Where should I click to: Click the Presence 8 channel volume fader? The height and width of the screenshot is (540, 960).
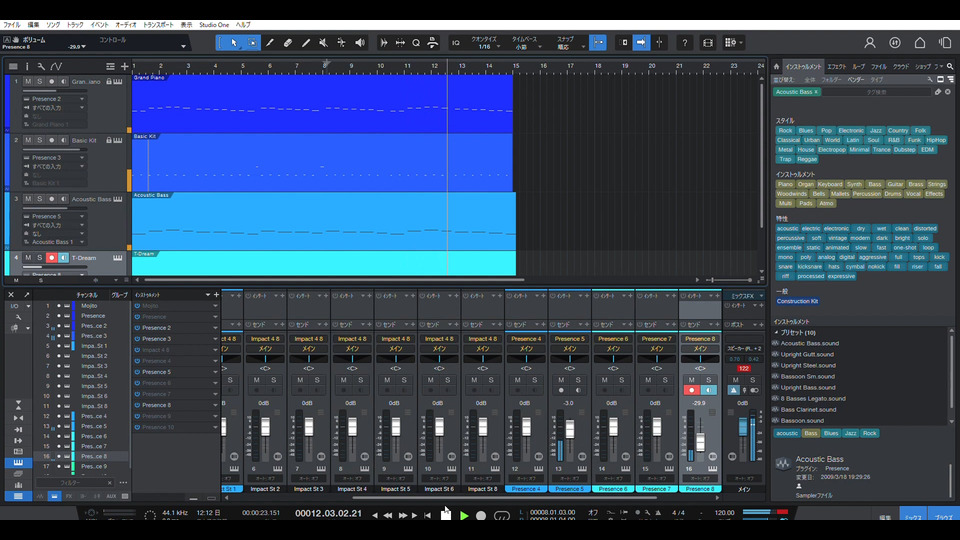700,443
